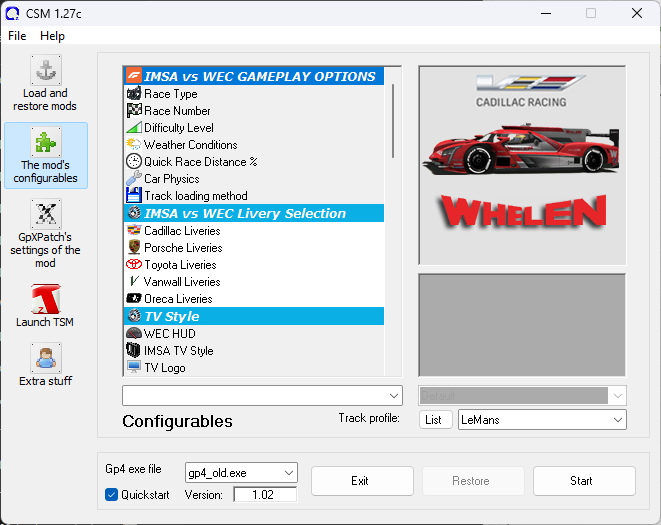Screen dimensions: 661x525
Task: Expand the configurable value dropdown
Action: [394, 396]
